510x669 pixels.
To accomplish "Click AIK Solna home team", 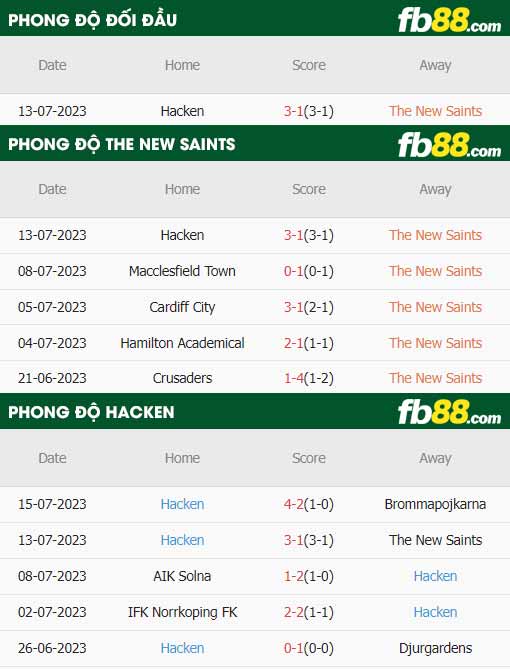I will tap(182, 576).
